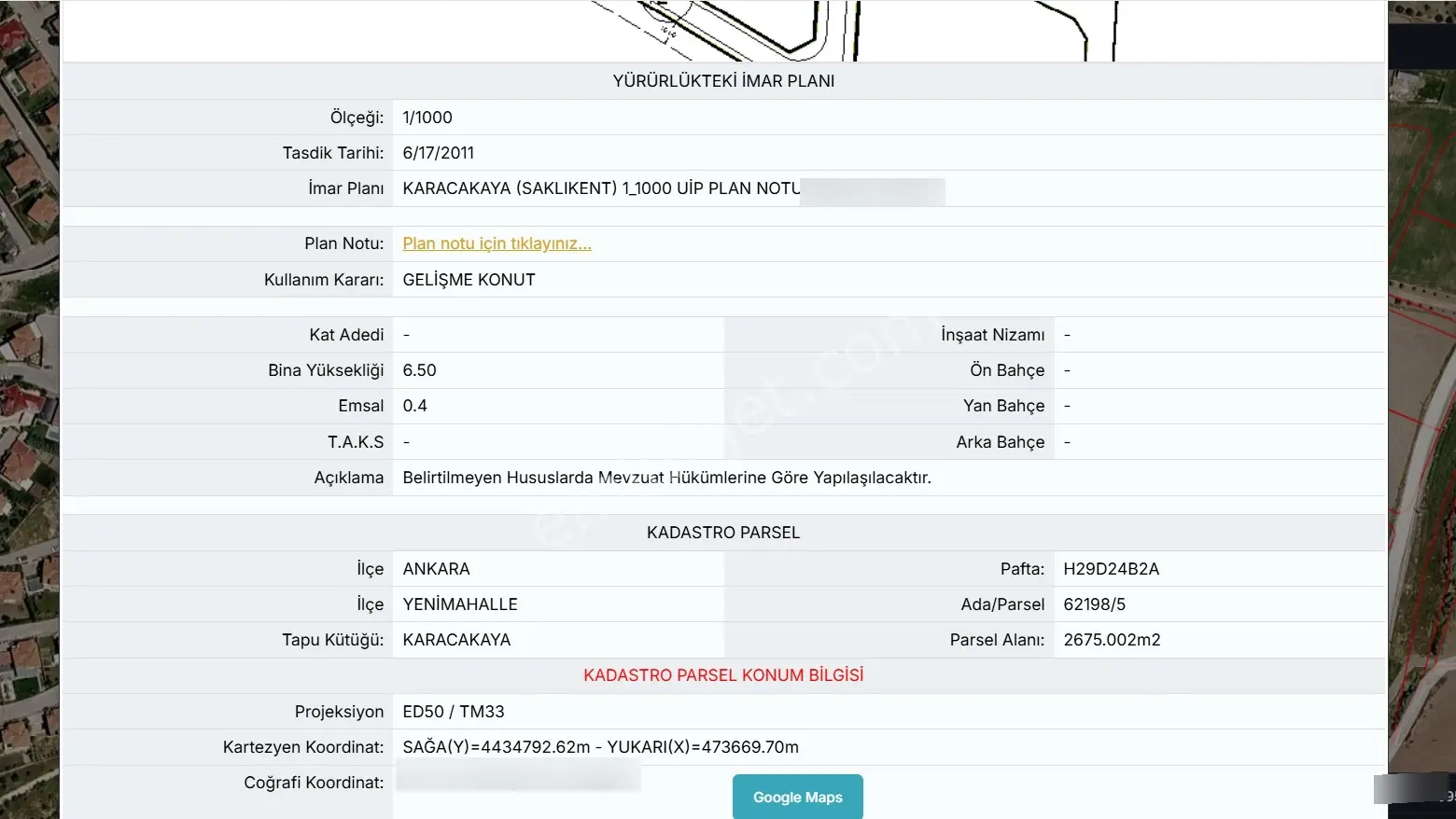Click the Arka Bahçe label
Viewport: 1456px width, 819px height.
click(1001, 442)
